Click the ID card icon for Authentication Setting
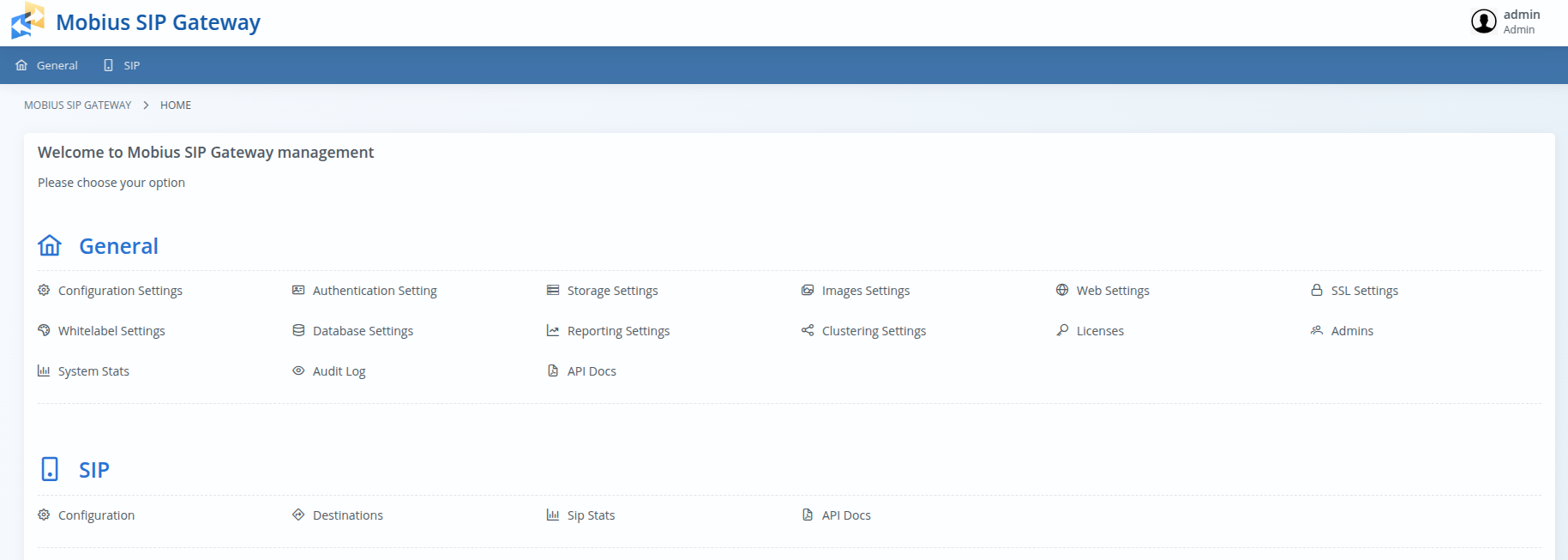 pos(298,290)
